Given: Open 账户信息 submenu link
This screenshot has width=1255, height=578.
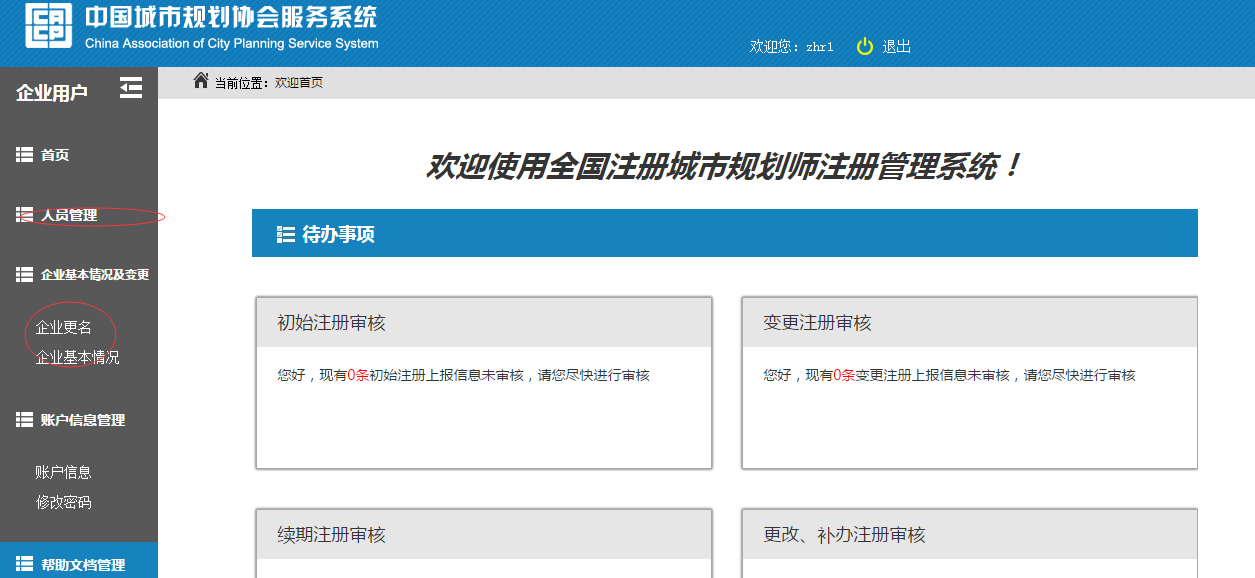Looking at the screenshot, I should (63, 472).
